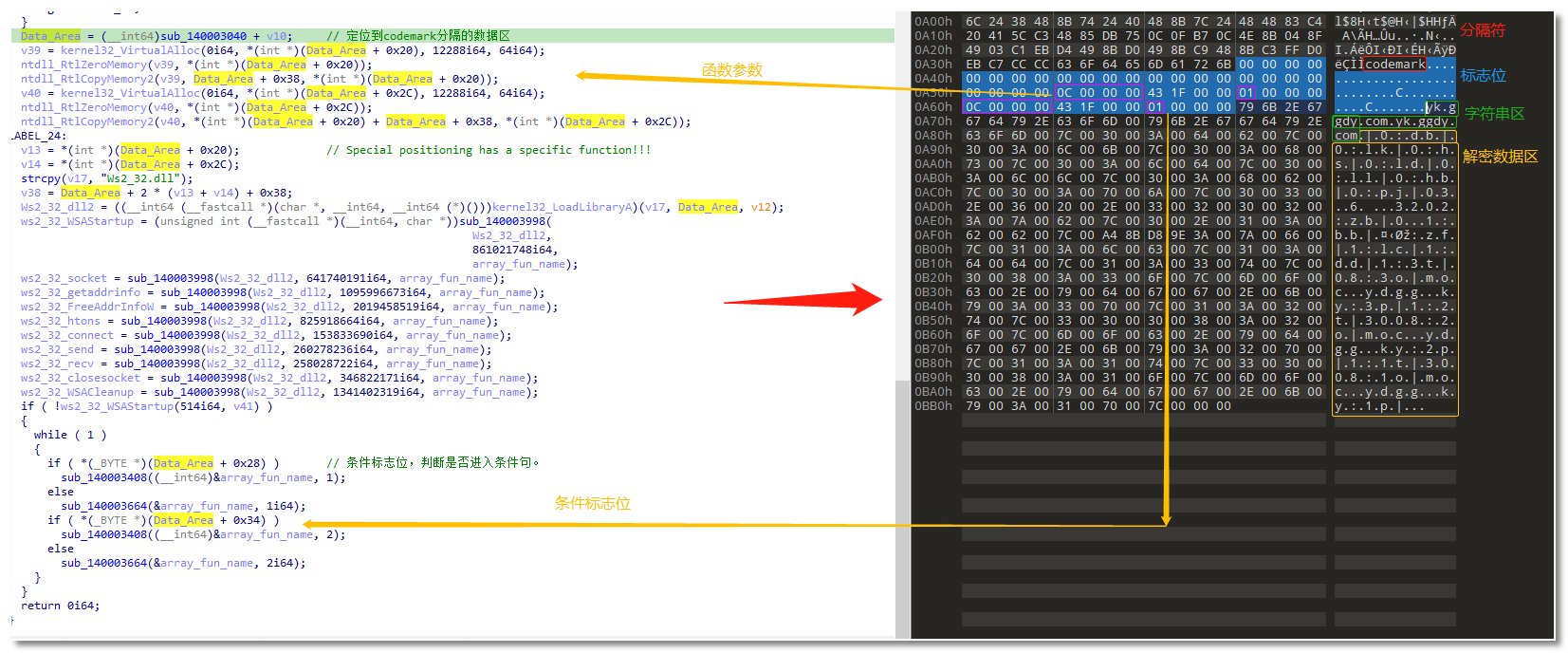Click the red 分隔符 annotation label
Viewport: 1568px width, 653px height.
pyautogui.click(x=1483, y=30)
